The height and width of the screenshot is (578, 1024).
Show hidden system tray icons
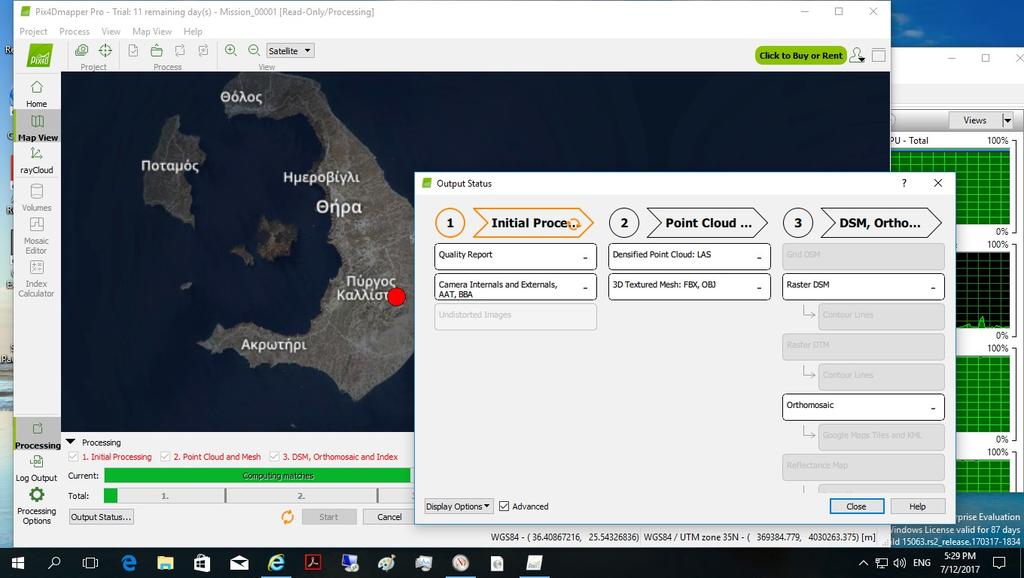(x=863, y=562)
